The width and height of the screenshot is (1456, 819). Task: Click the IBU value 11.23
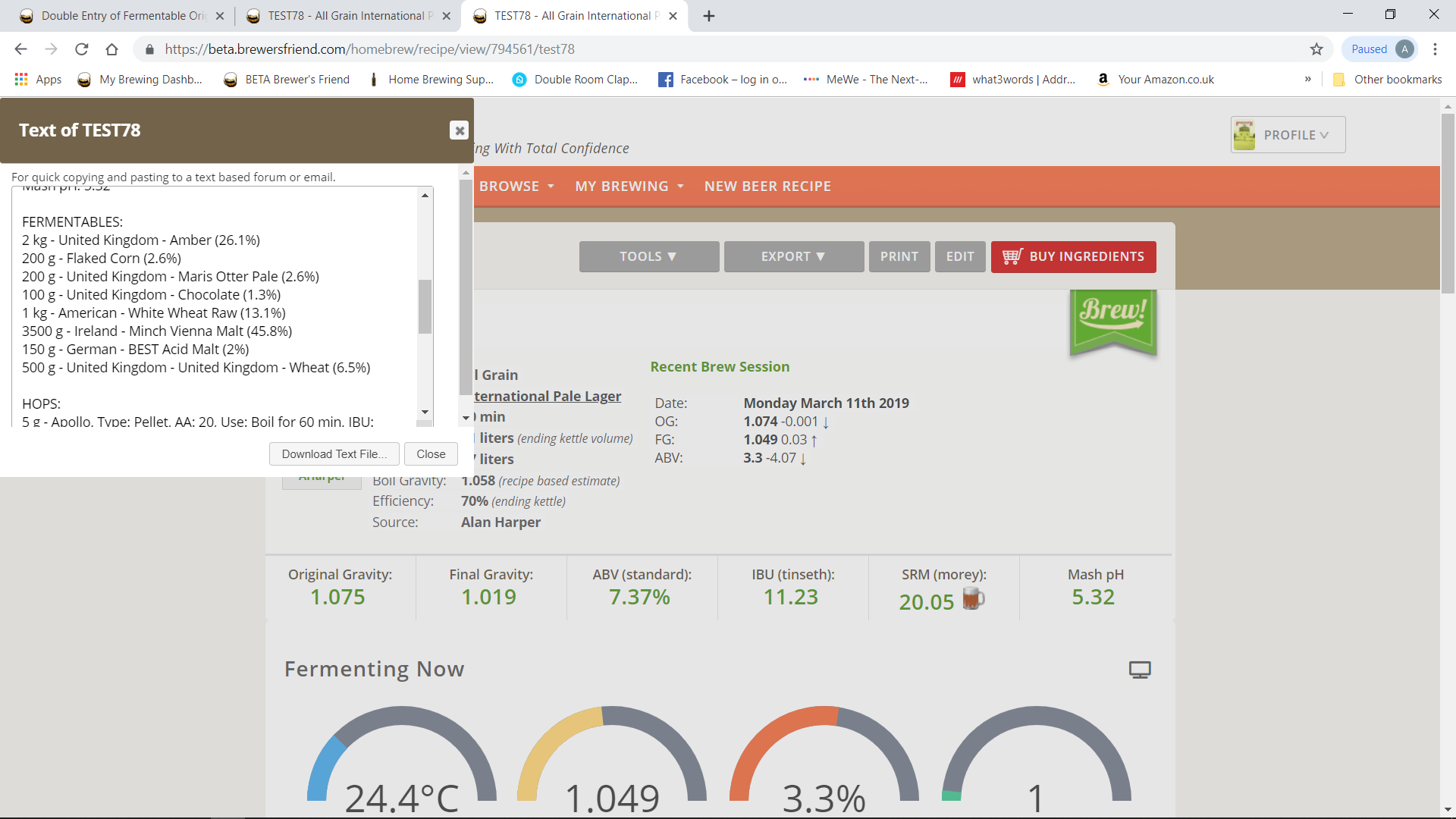coord(791,598)
